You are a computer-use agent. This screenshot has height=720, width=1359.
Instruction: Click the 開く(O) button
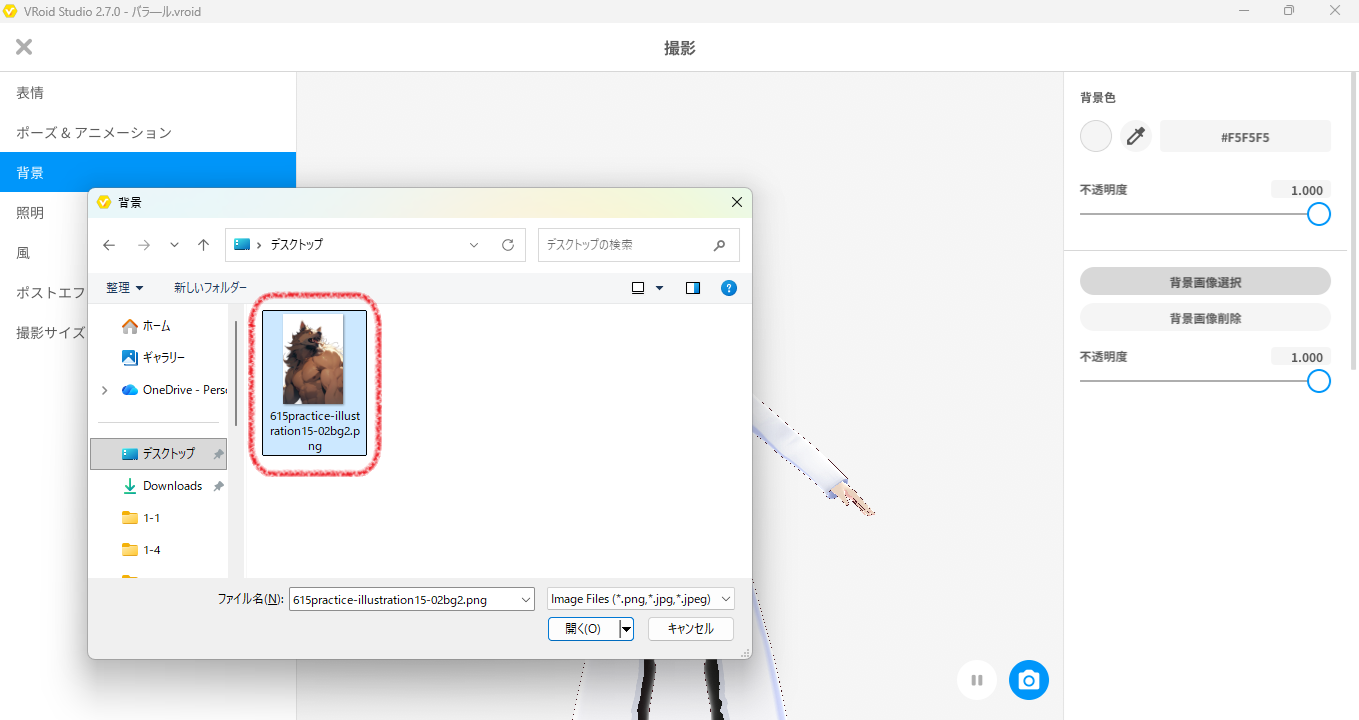[583, 629]
